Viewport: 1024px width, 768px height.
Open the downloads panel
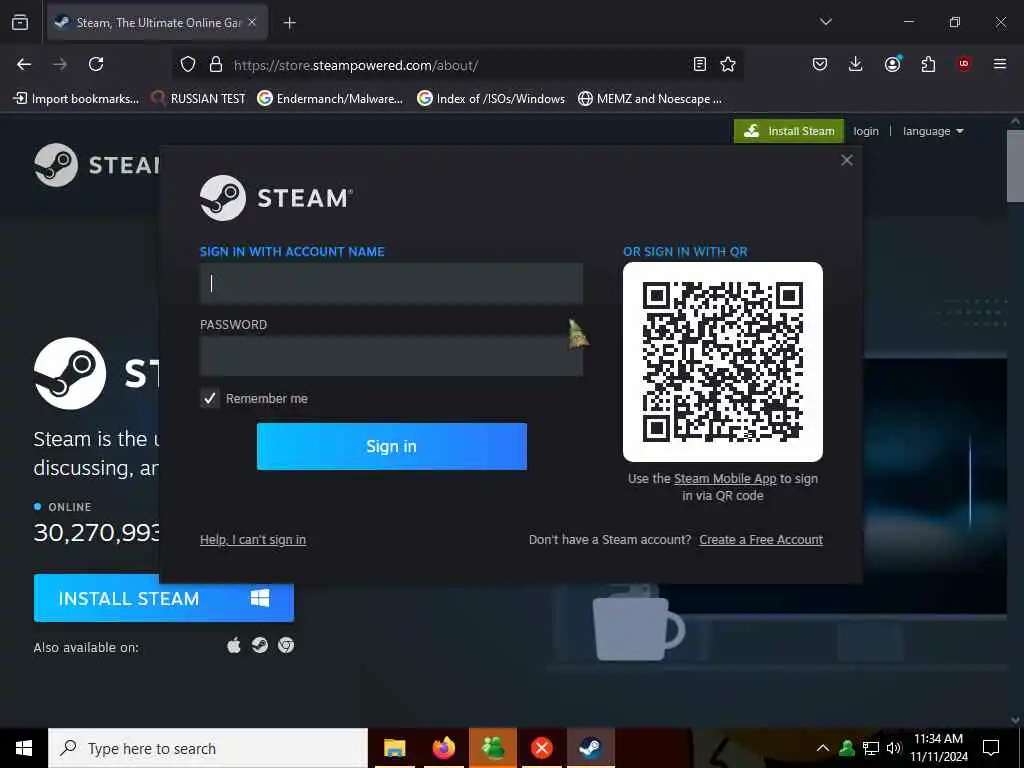[856, 64]
